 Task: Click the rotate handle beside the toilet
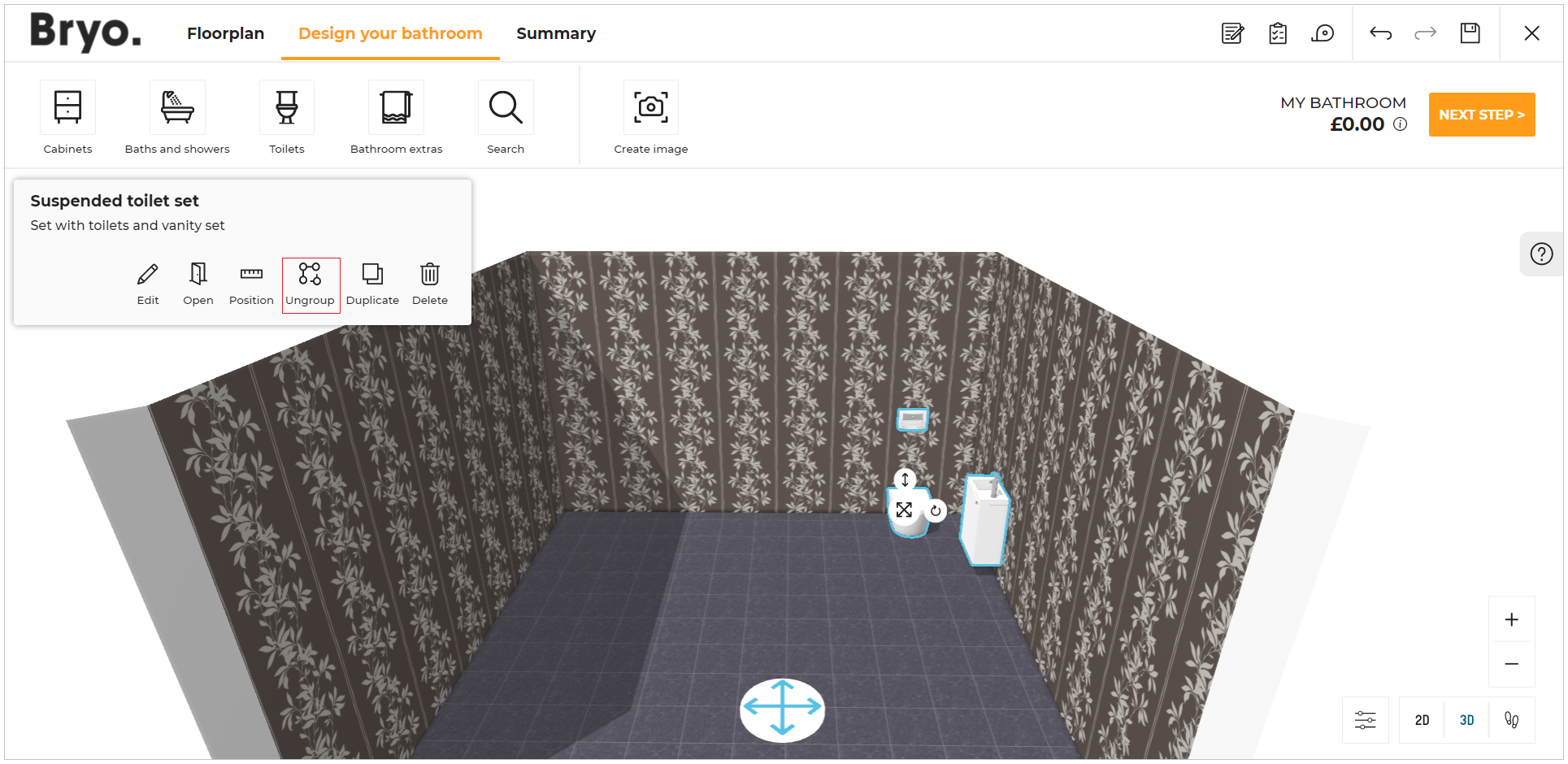936,511
